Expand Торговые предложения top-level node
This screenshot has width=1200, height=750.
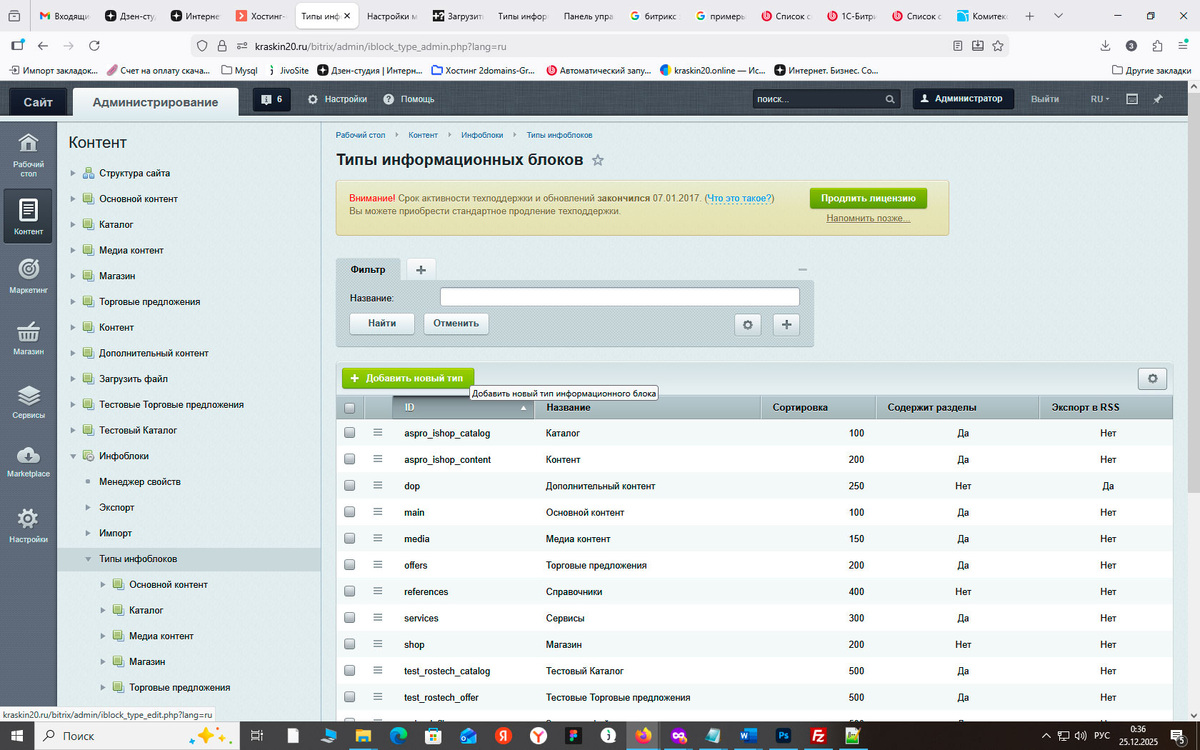coord(72,301)
